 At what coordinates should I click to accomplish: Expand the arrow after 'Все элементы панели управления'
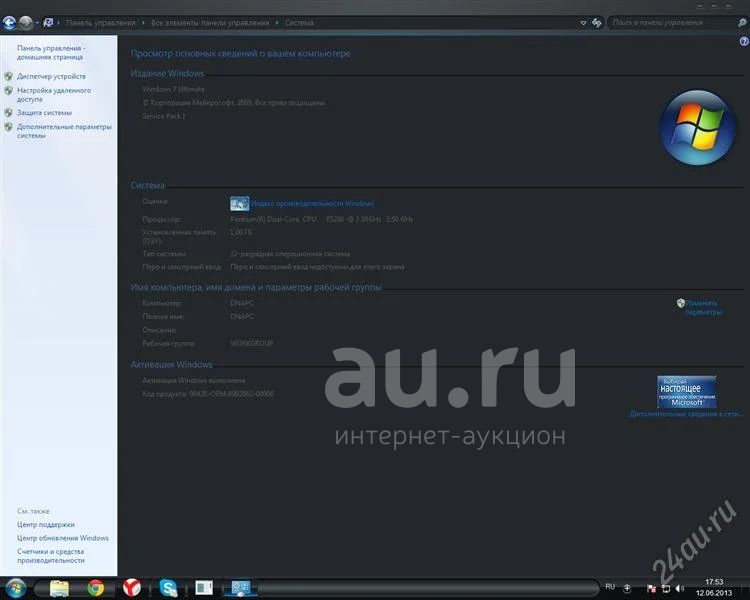coord(277,22)
